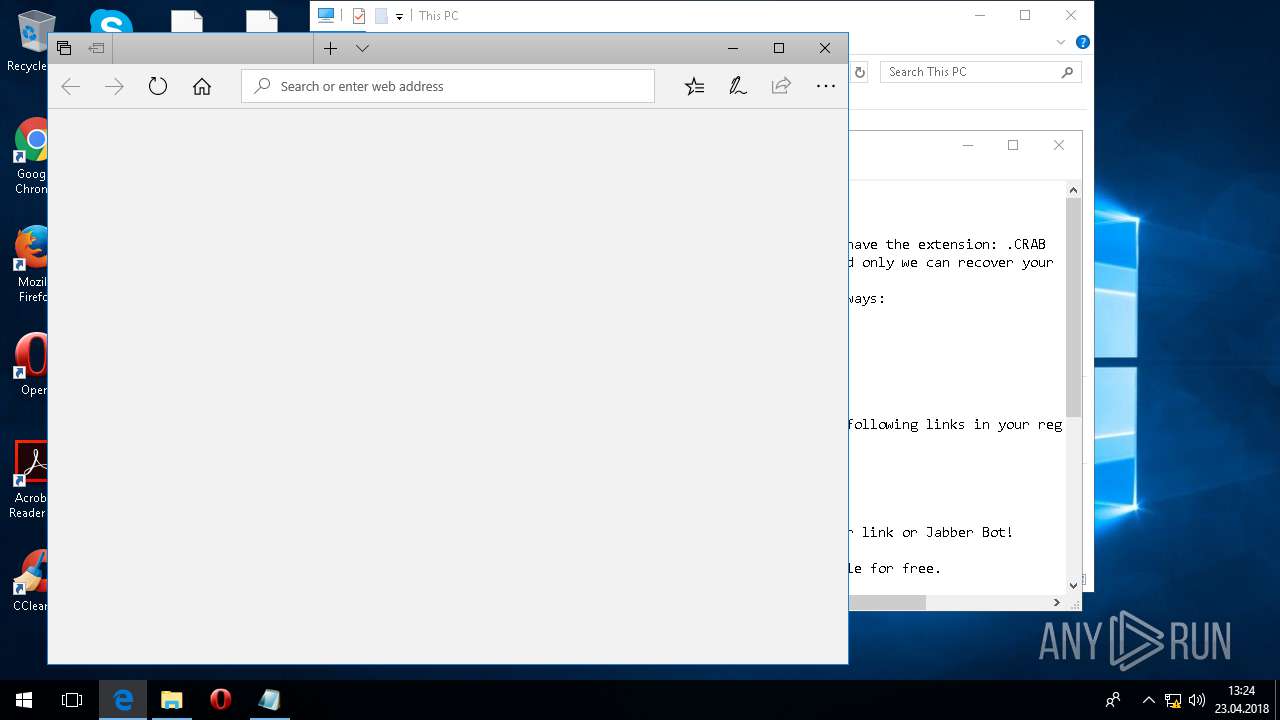Screen dimensions: 1280x720
Task: Refresh the Edge page
Action: 158,86
